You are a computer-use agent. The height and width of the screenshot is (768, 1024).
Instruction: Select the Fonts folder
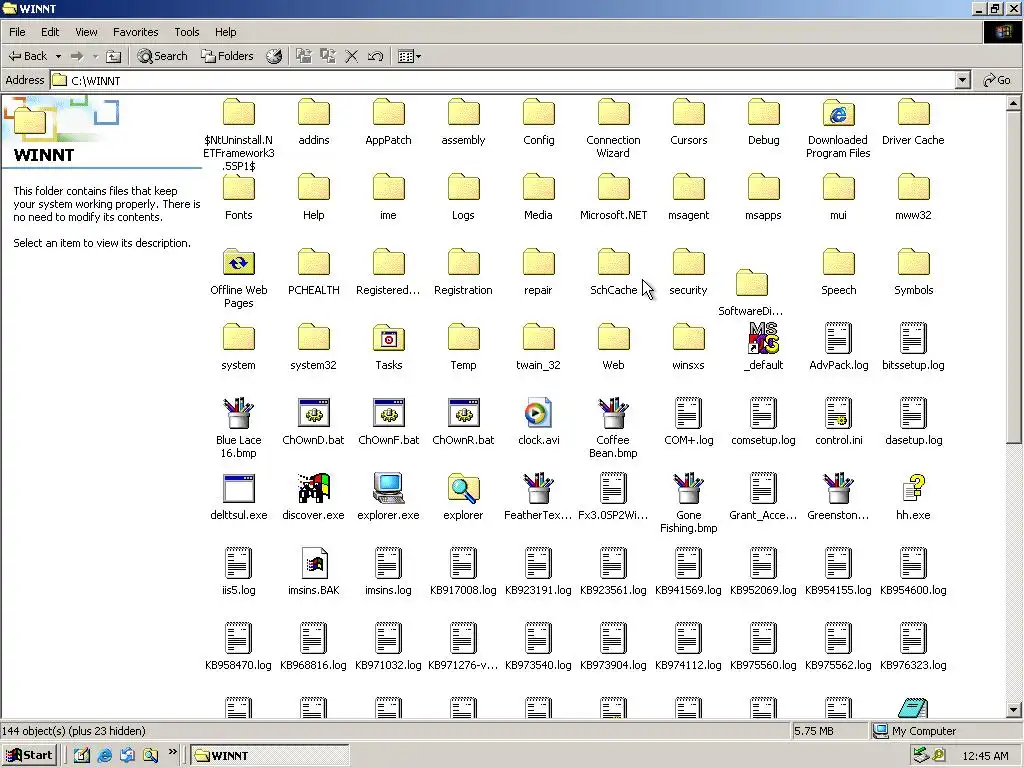point(238,197)
